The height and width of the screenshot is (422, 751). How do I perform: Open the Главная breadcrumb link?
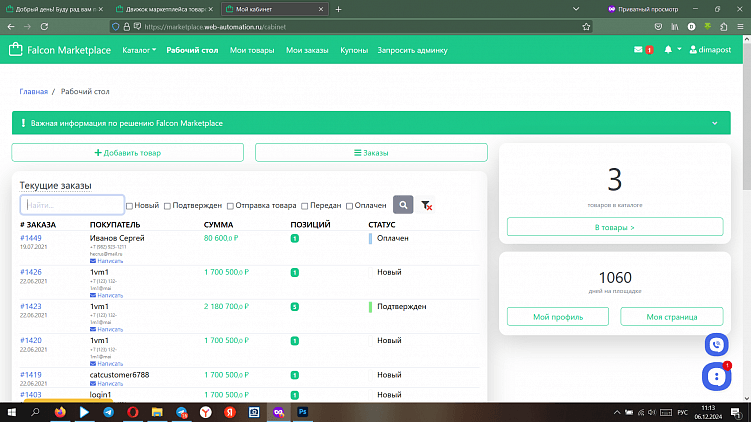(x=34, y=91)
